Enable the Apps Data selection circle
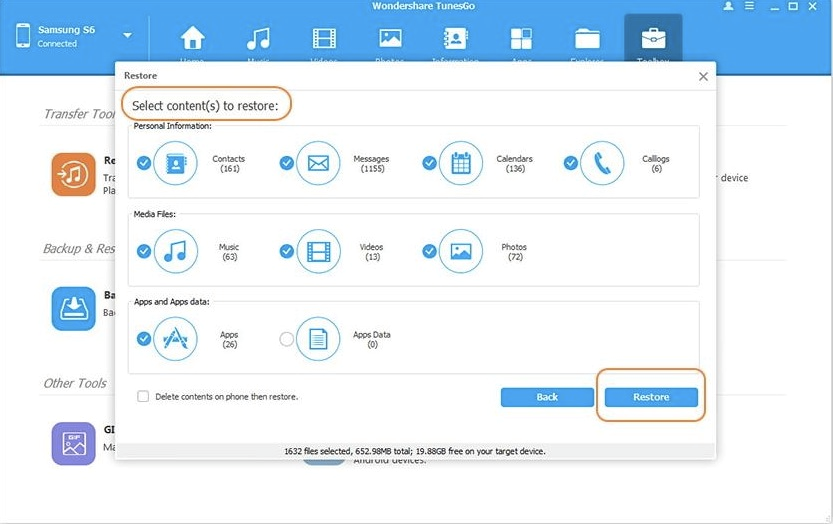 point(287,340)
